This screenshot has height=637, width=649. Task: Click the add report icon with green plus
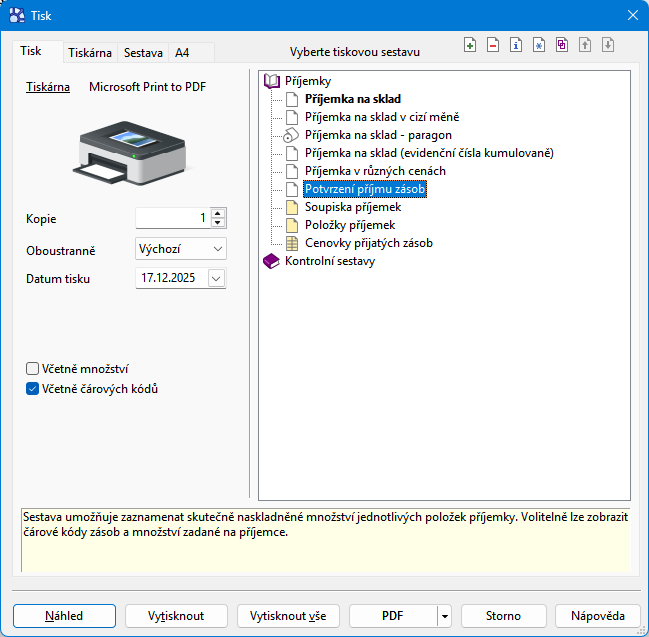471,45
